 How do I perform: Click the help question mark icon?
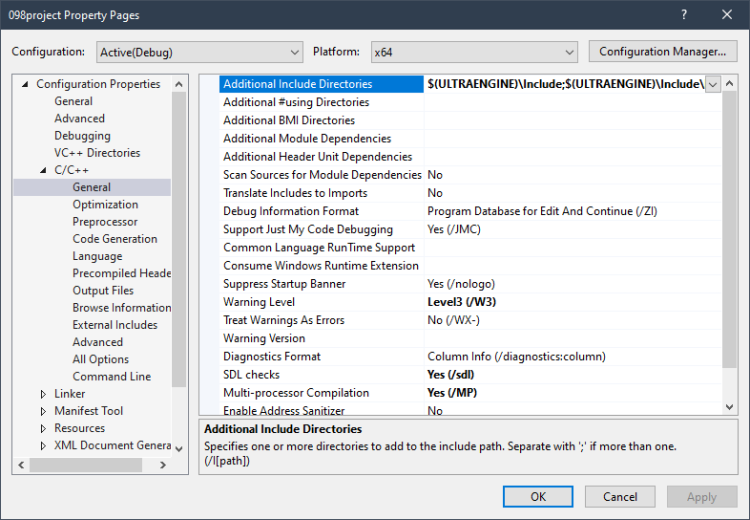(x=684, y=15)
